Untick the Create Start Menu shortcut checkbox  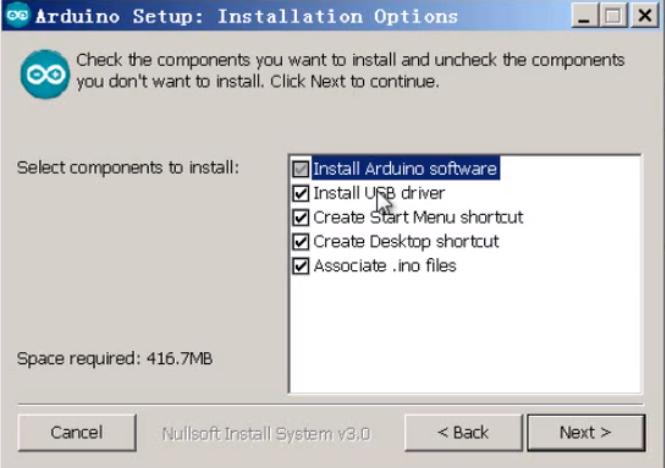[301, 217]
